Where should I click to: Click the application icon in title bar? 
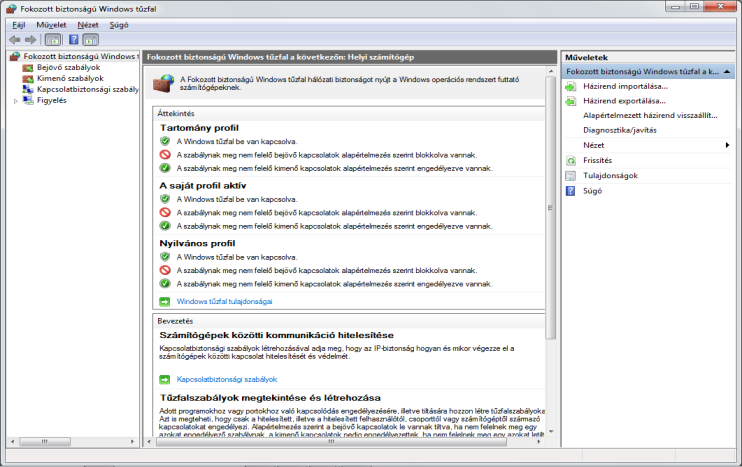(11, 9)
